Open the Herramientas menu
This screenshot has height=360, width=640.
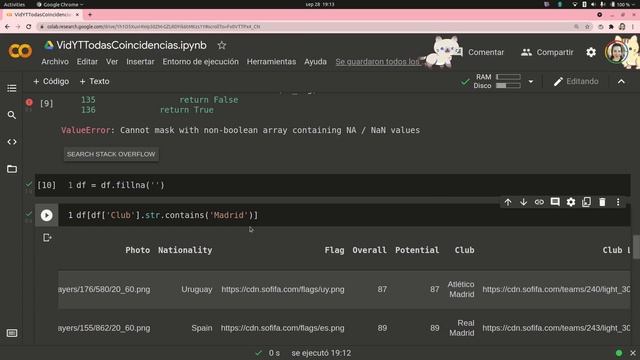[271, 62]
